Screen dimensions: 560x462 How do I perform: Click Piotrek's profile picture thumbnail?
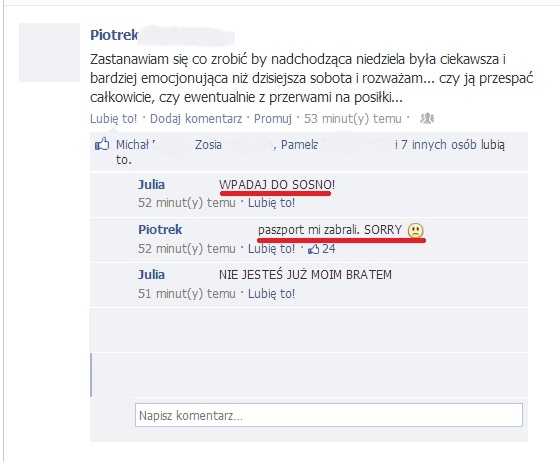pyautogui.click(x=49, y=52)
